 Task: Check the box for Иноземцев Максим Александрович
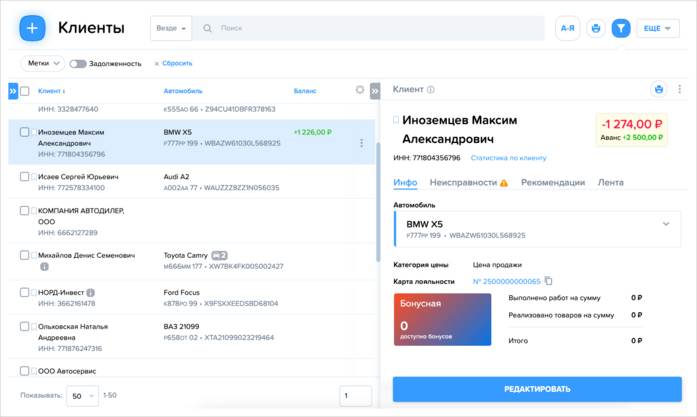tap(24, 132)
